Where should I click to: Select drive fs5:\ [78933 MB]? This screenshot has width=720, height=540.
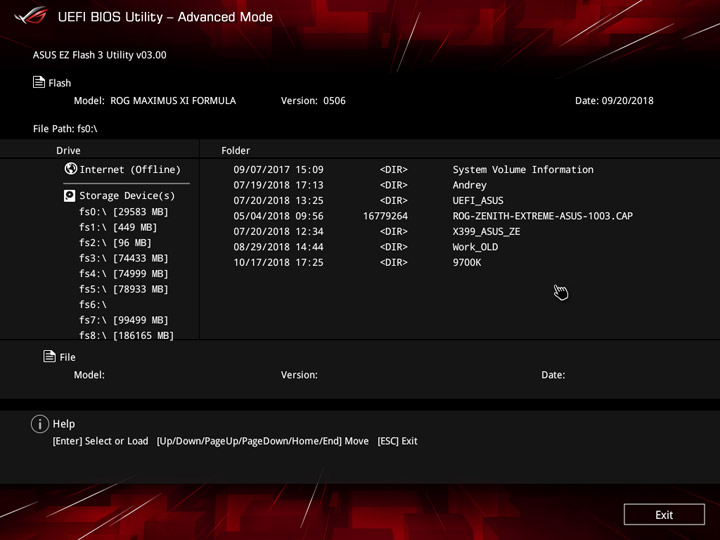pos(124,289)
